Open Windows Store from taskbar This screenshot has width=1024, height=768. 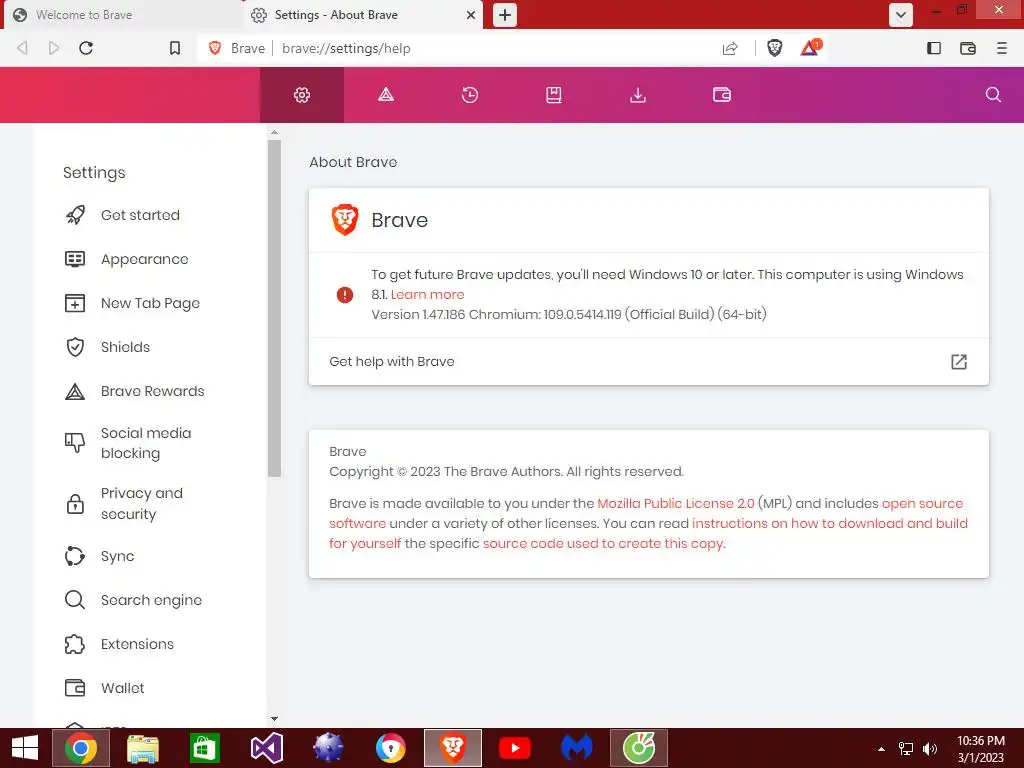(204, 748)
